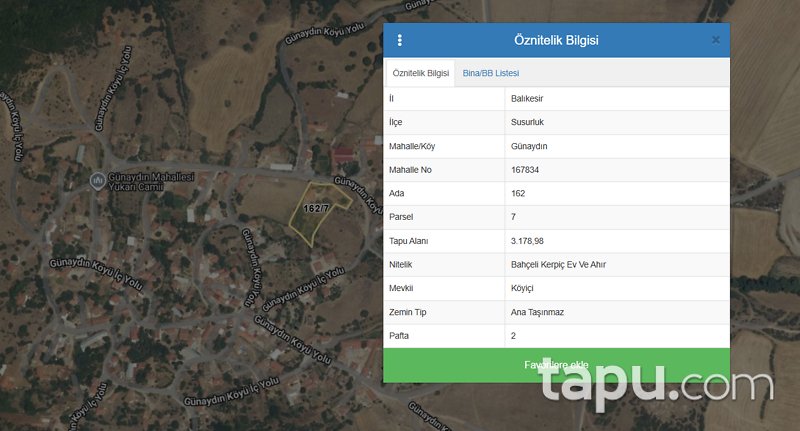Viewport: 800px width, 431px height.
Task: Select the Zemin Tip value Ana Taşınmaz
Action: pos(537,312)
